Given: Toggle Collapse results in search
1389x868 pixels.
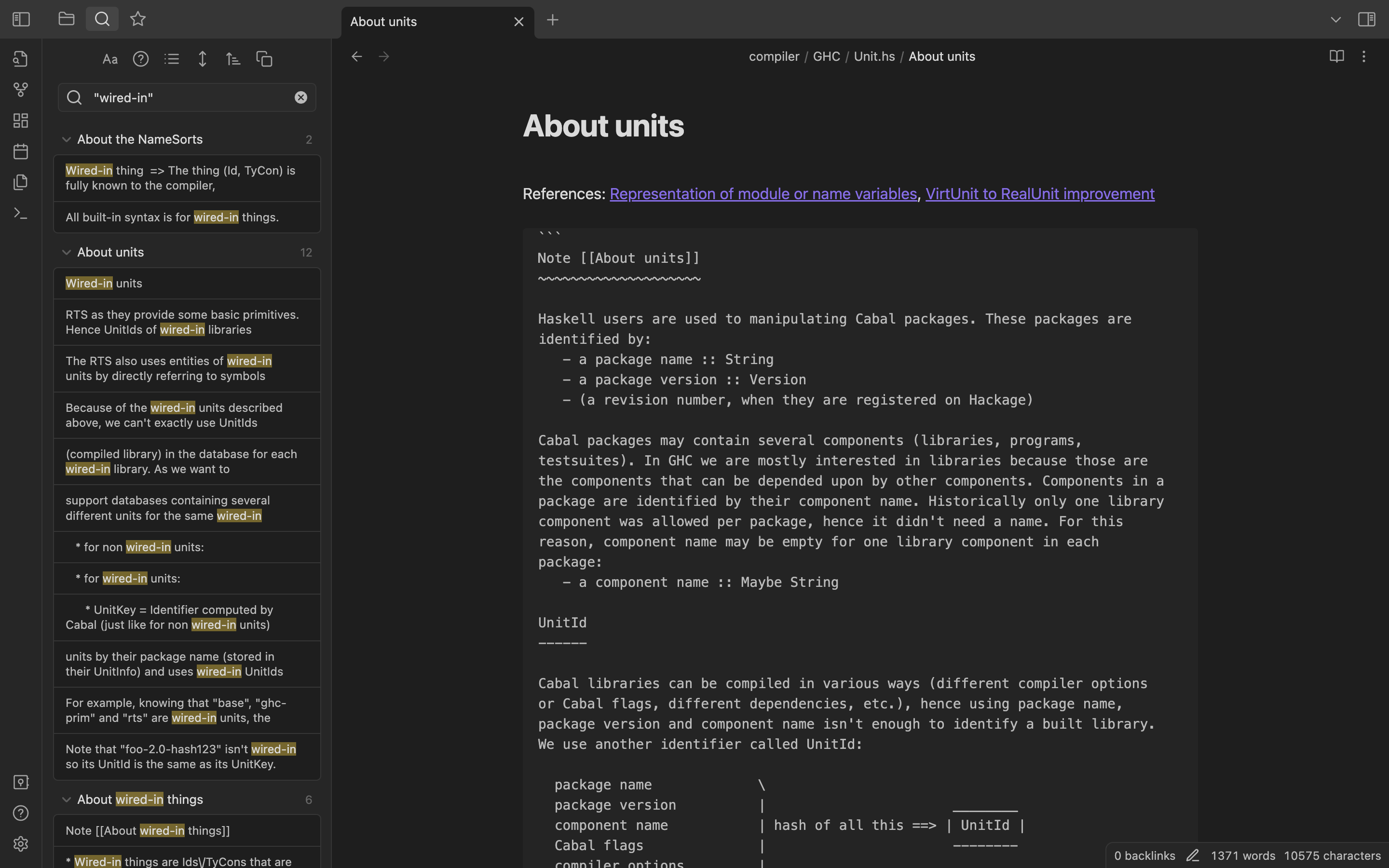Looking at the screenshot, I should [172, 59].
